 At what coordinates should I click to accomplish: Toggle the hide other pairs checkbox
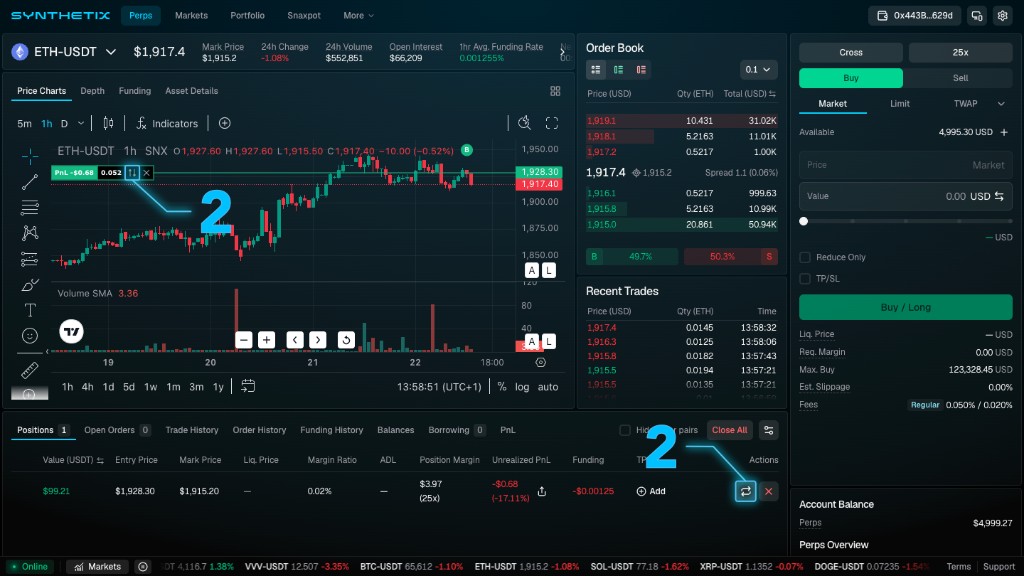(x=625, y=430)
